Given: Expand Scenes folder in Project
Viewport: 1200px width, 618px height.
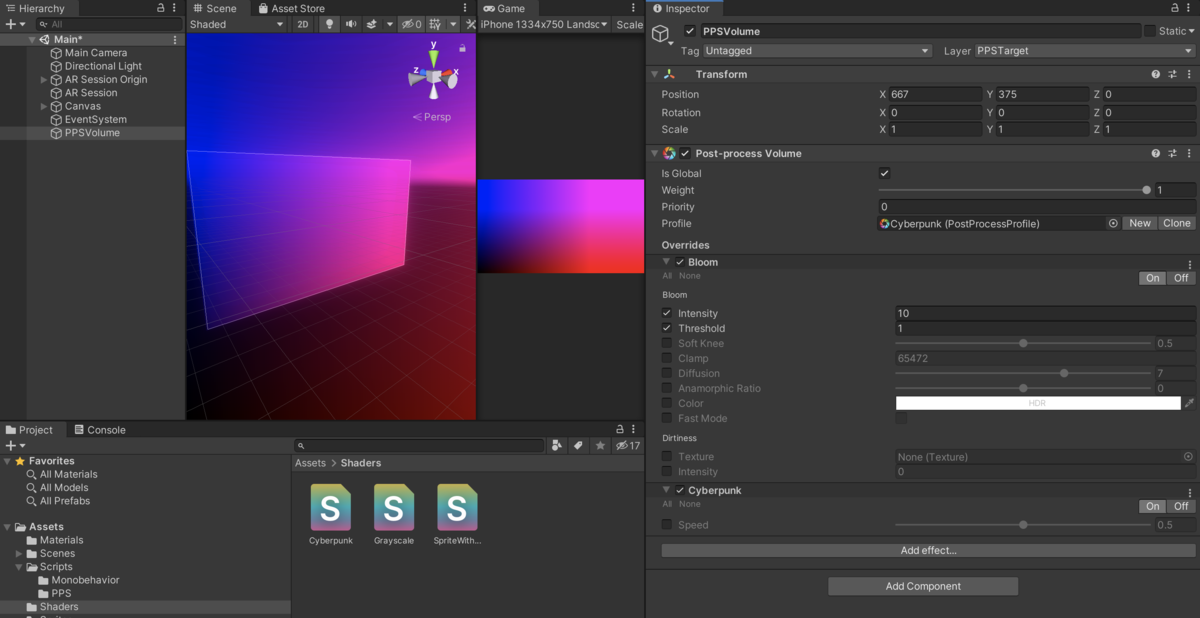Looking at the screenshot, I should click(x=19, y=553).
